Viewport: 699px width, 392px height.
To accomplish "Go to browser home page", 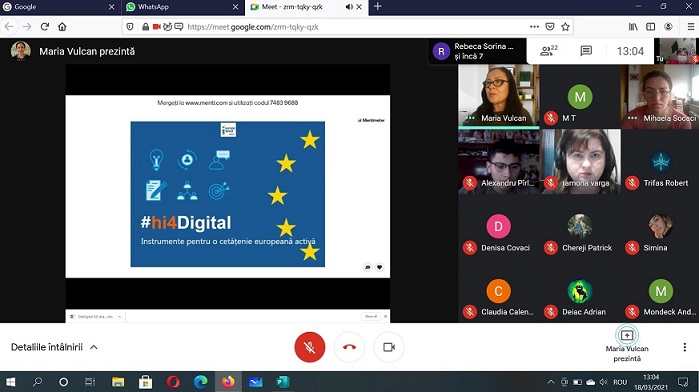I will 62,27.
